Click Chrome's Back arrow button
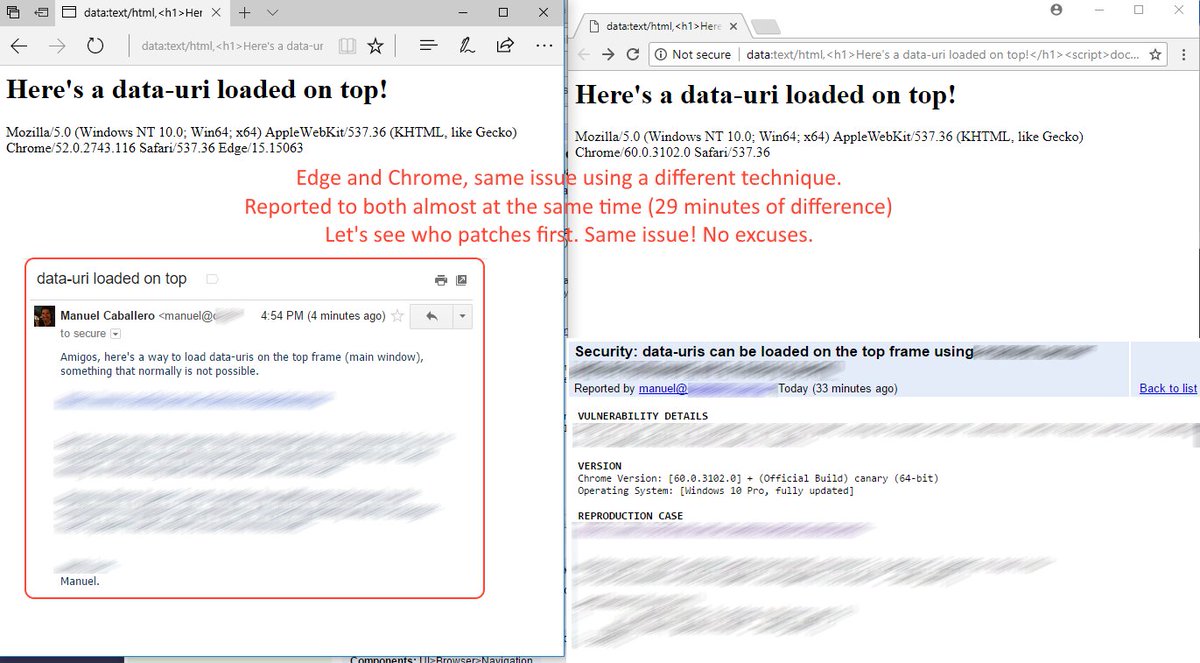1200x663 pixels. point(585,54)
